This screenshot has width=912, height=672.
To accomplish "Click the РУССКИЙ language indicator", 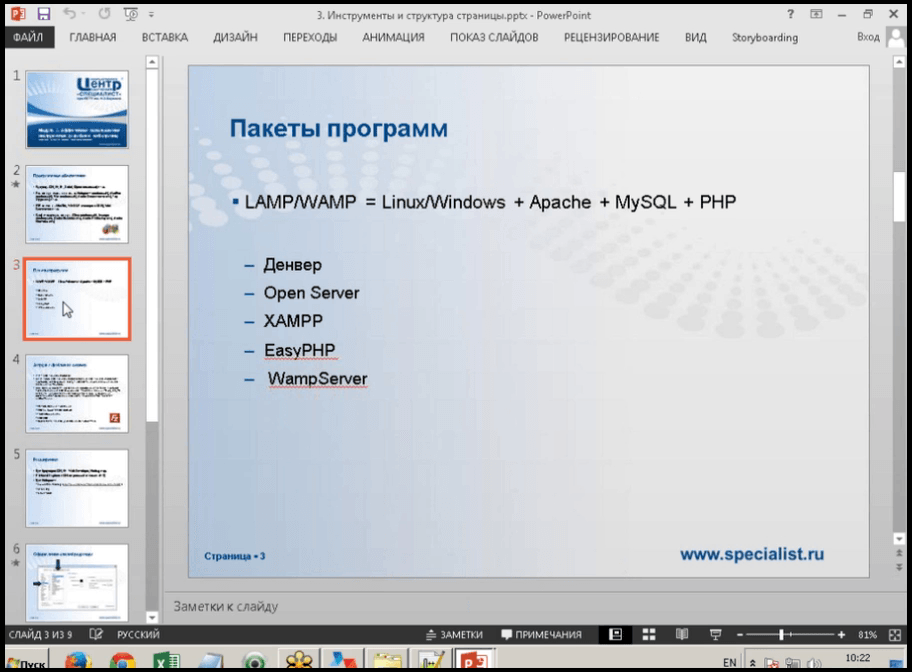I will 138,634.
